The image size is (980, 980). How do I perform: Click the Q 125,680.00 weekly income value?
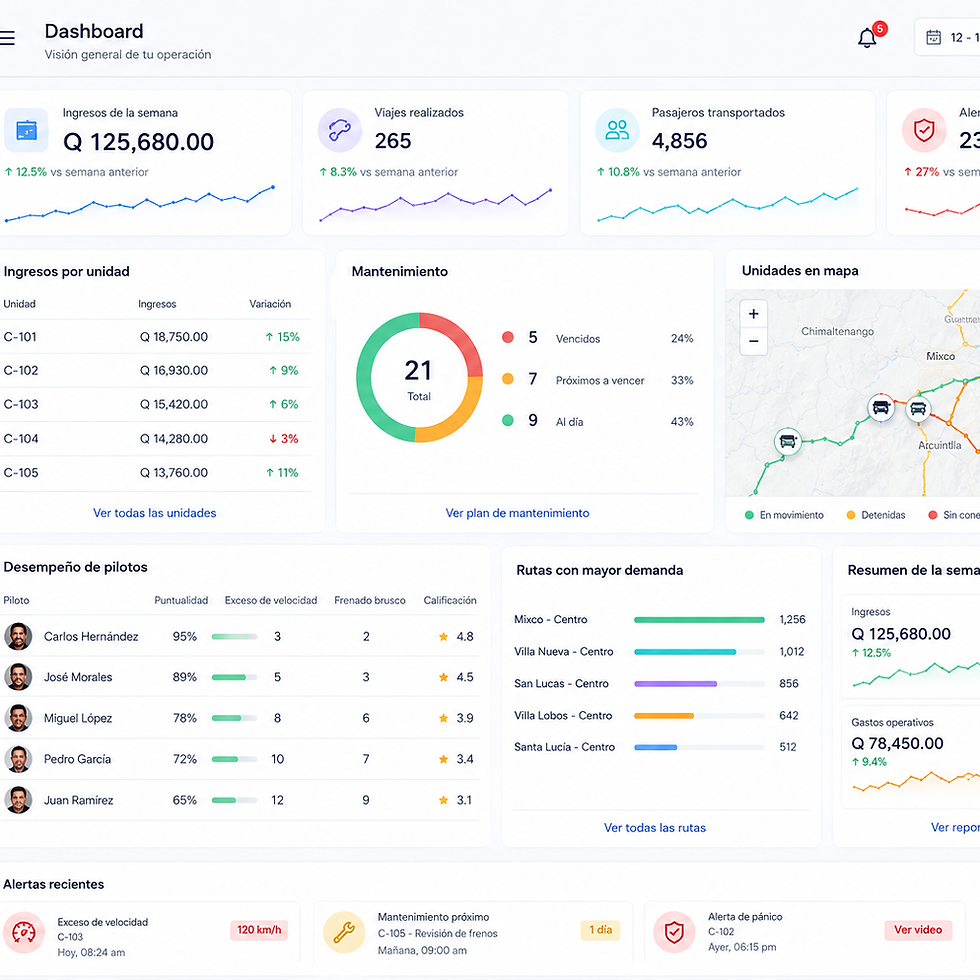point(138,142)
